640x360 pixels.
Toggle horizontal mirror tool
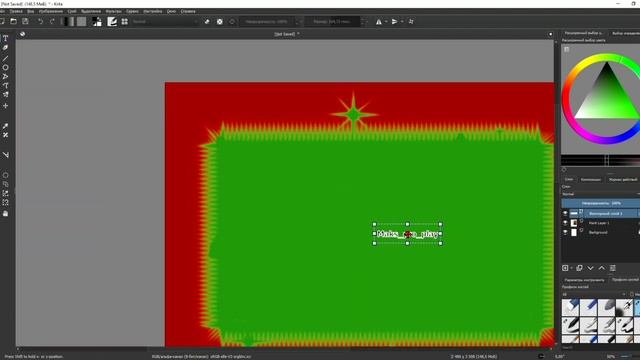point(378,21)
